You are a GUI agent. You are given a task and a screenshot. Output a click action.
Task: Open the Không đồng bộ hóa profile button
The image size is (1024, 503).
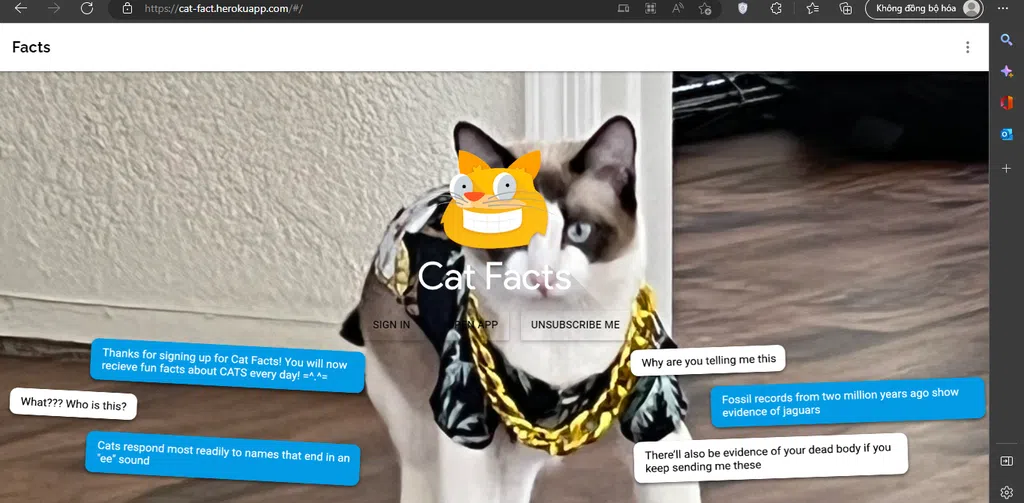pyautogui.click(x=924, y=8)
